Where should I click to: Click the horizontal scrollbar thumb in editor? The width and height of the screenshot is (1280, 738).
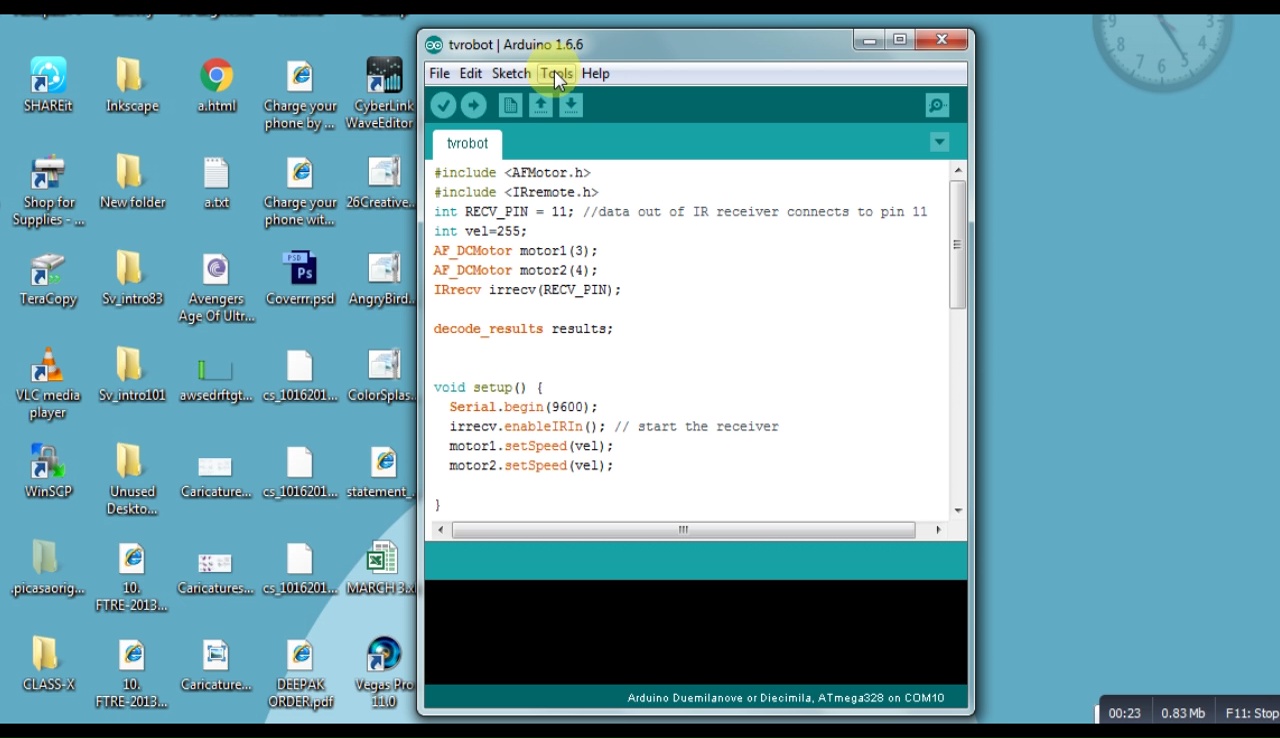click(683, 530)
